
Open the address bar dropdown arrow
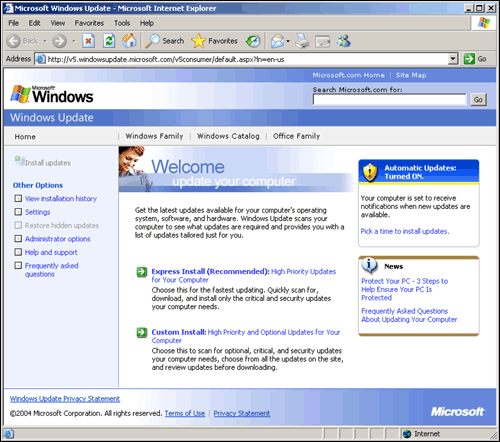(453, 59)
